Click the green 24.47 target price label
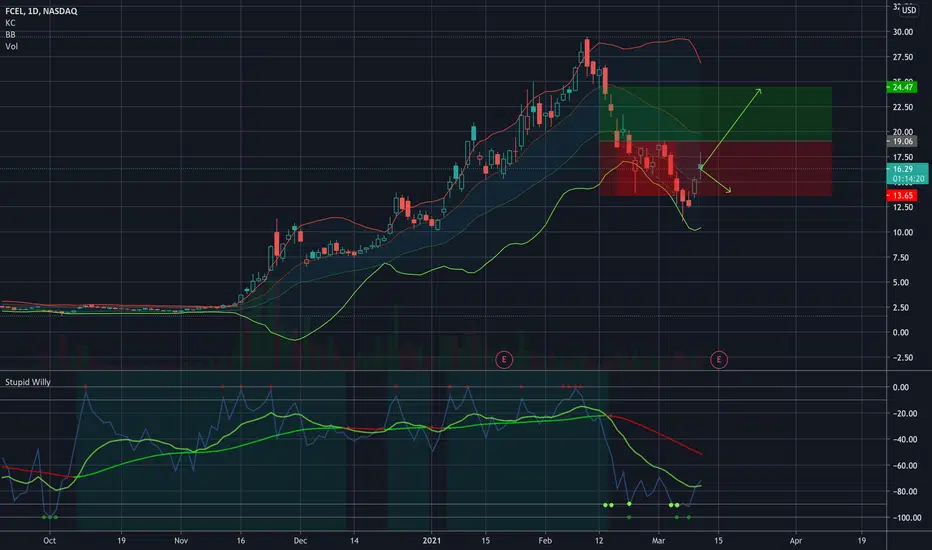Screen dimensions: 932x550 [x=902, y=87]
